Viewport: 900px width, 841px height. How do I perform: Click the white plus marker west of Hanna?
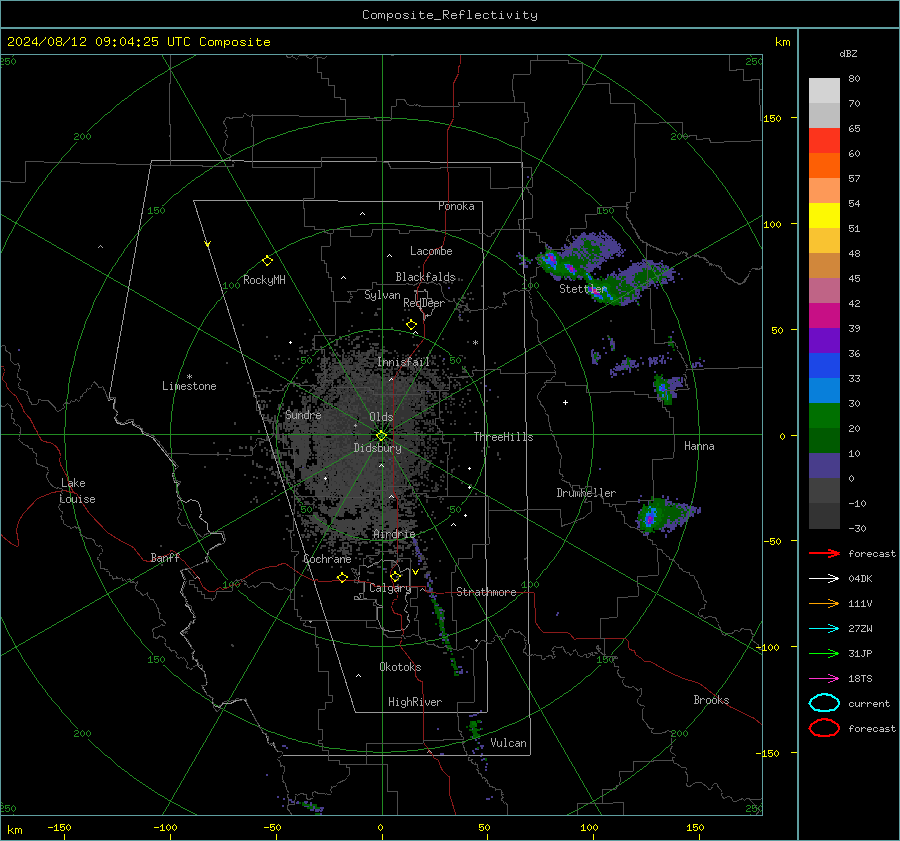point(565,402)
